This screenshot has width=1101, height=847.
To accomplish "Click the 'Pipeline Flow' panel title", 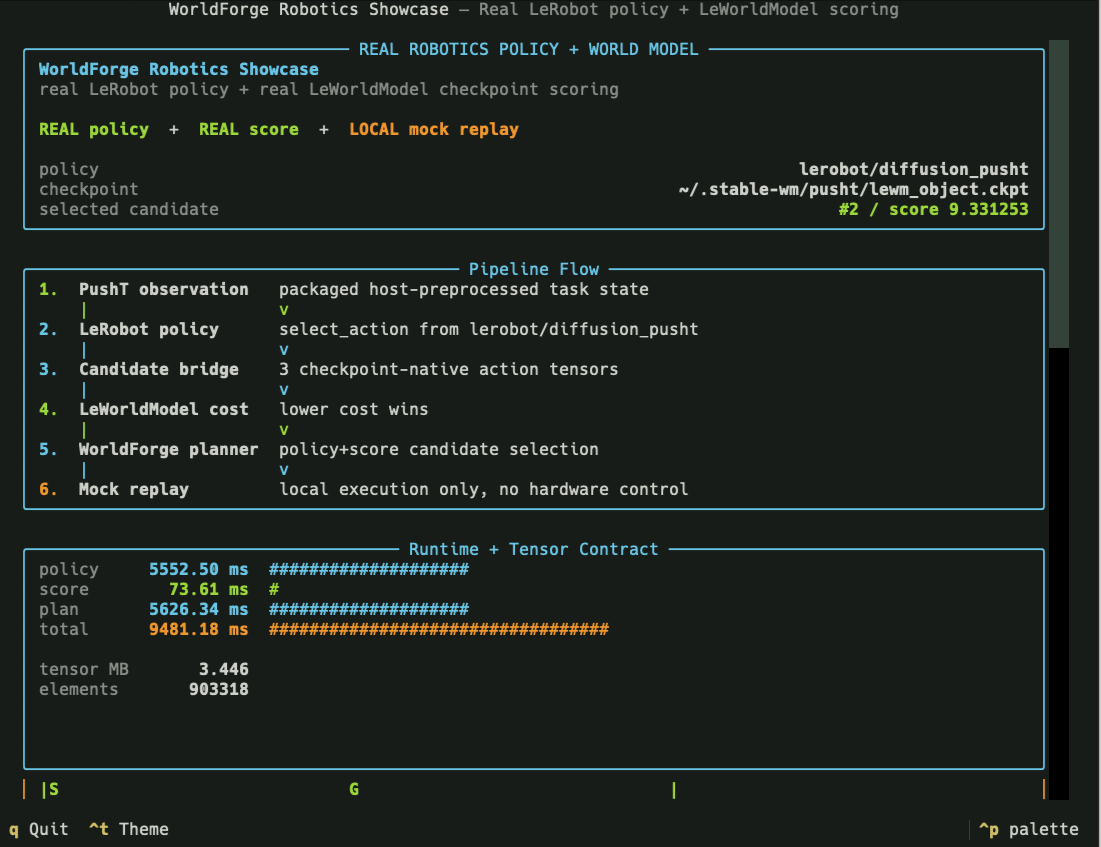I will [x=534, y=269].
